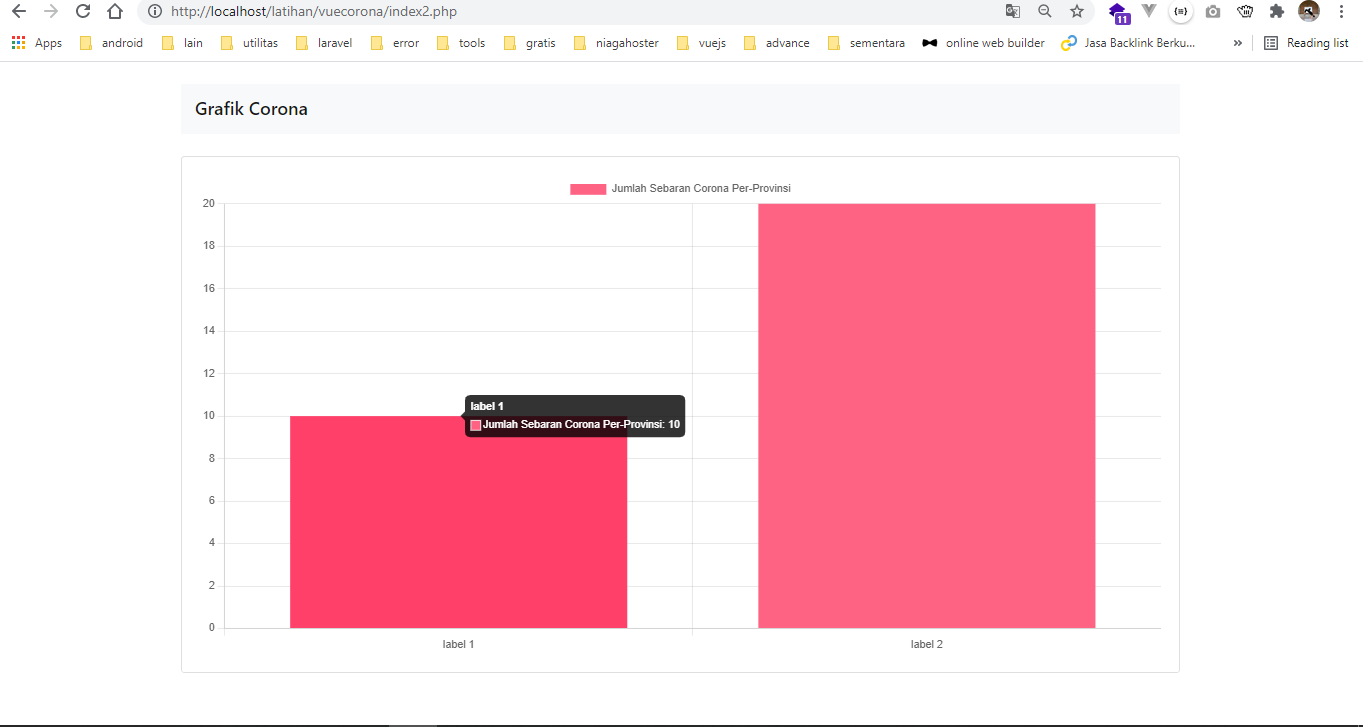
Task: Toggle the Jumlah Sebaran Corona legend item
Action: pyautogui.click(x=680, y=187)
